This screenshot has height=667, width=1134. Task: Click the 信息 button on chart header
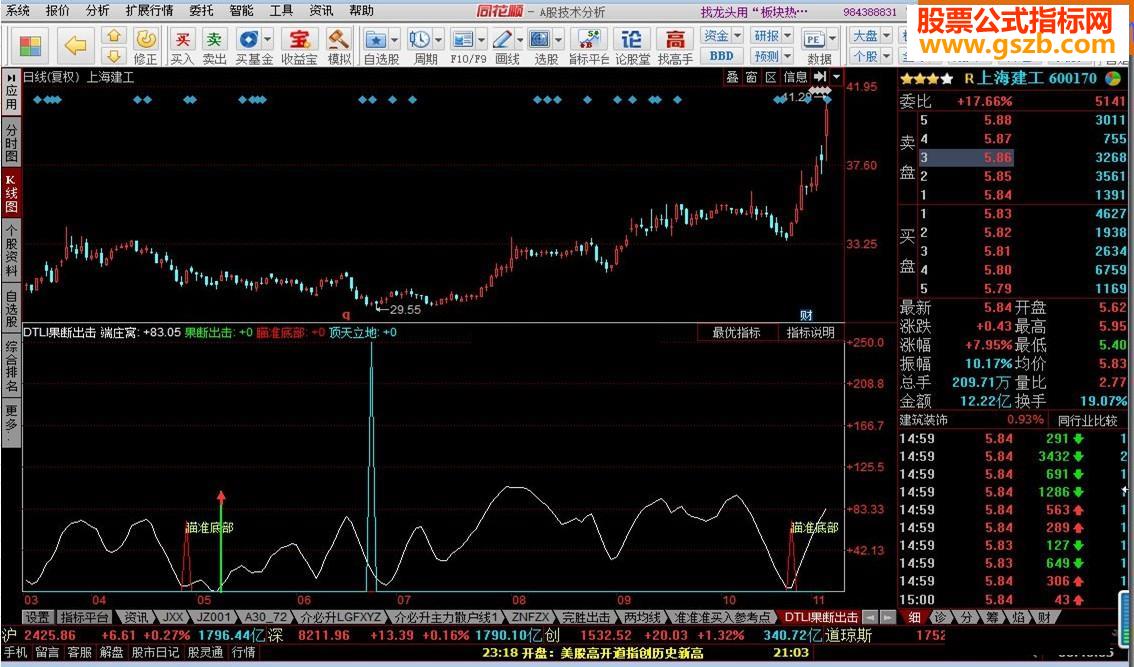795,77
